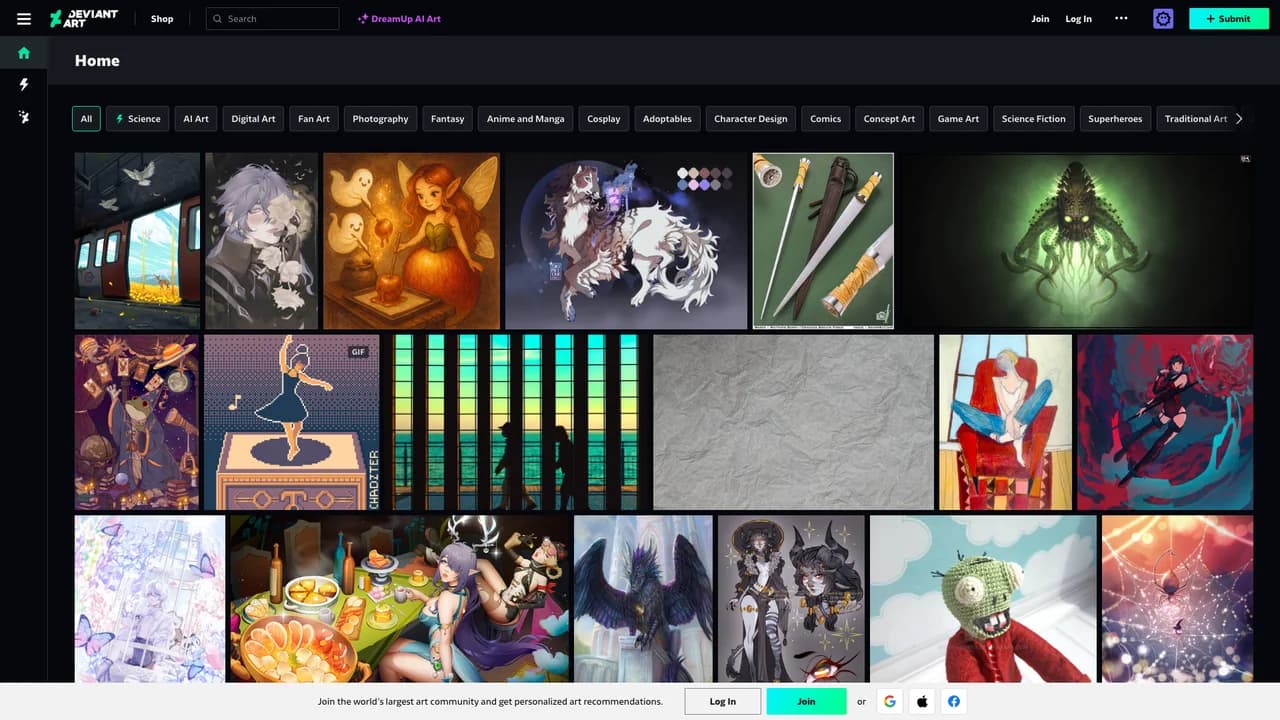Click the Join link in top header
Screen dimensions: 1280x720
1040,19
